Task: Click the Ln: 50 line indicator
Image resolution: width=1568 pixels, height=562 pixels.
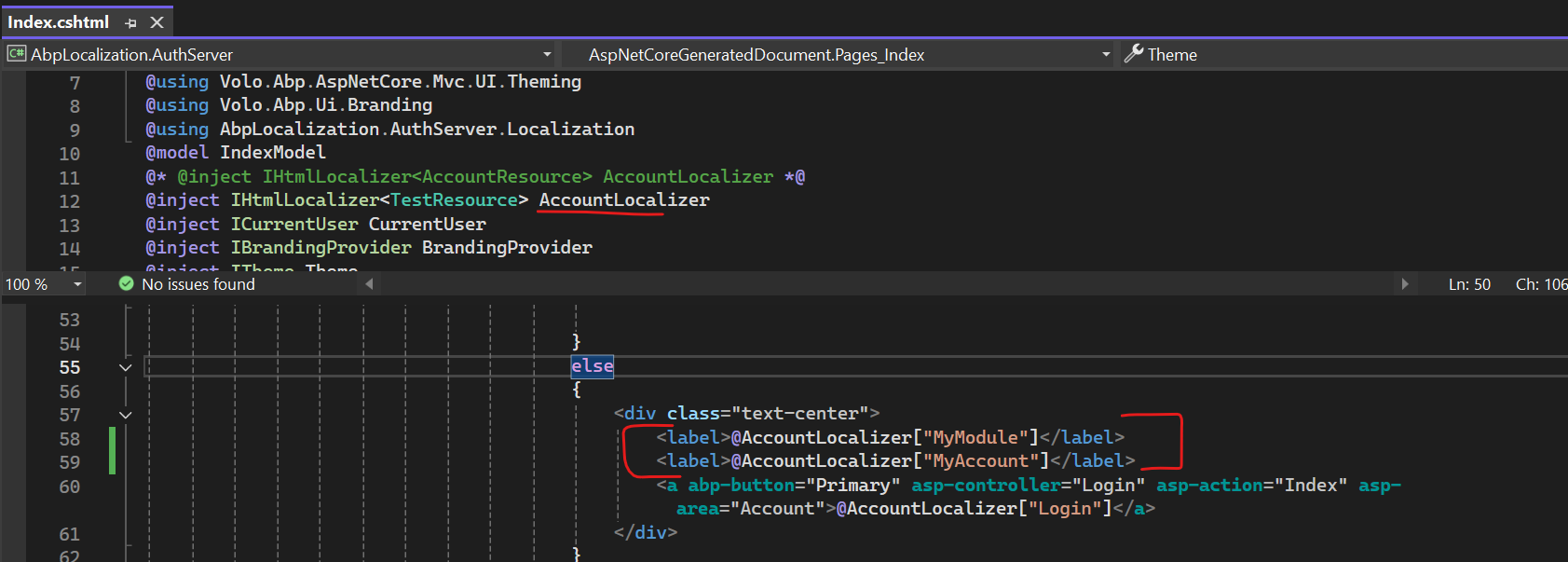Action: pos(1468,284)
